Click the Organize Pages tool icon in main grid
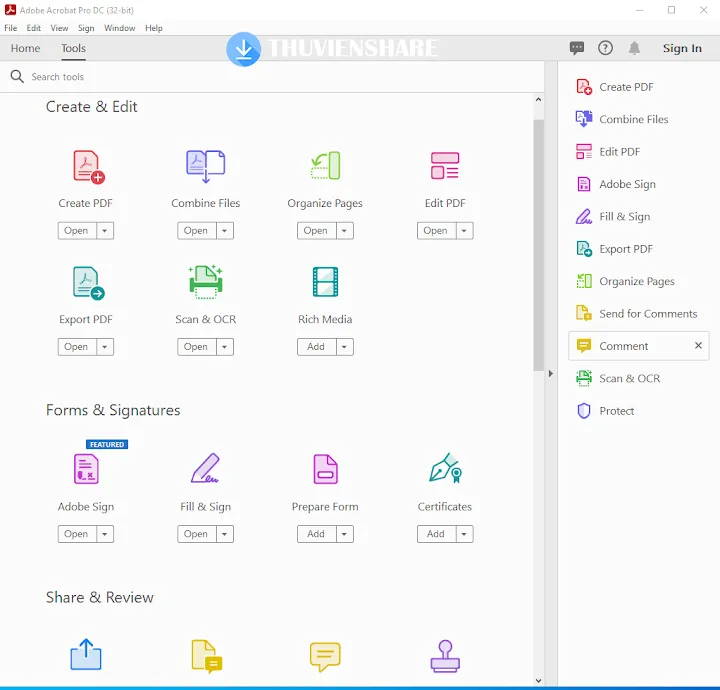Screen dimensions: 720x690 pyautogui.click(x=325, y=166)
